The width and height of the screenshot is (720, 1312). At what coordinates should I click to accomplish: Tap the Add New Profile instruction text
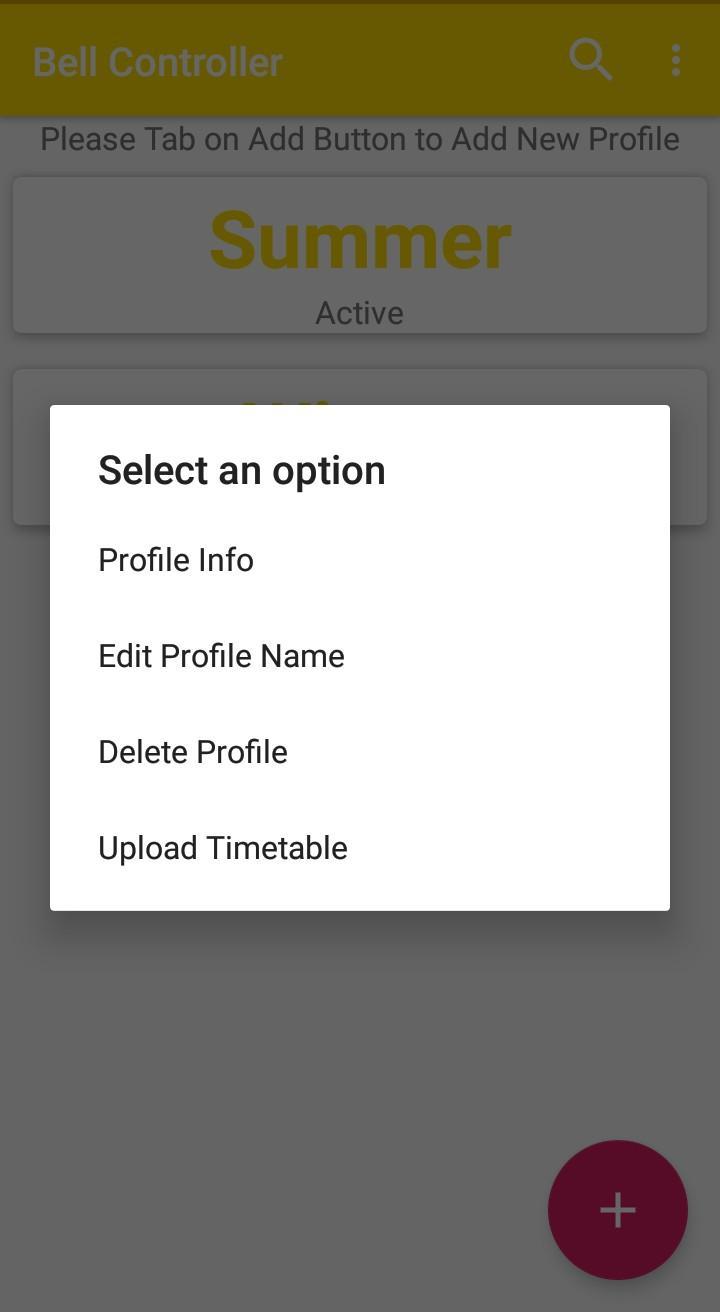click(x=360, y=139)
